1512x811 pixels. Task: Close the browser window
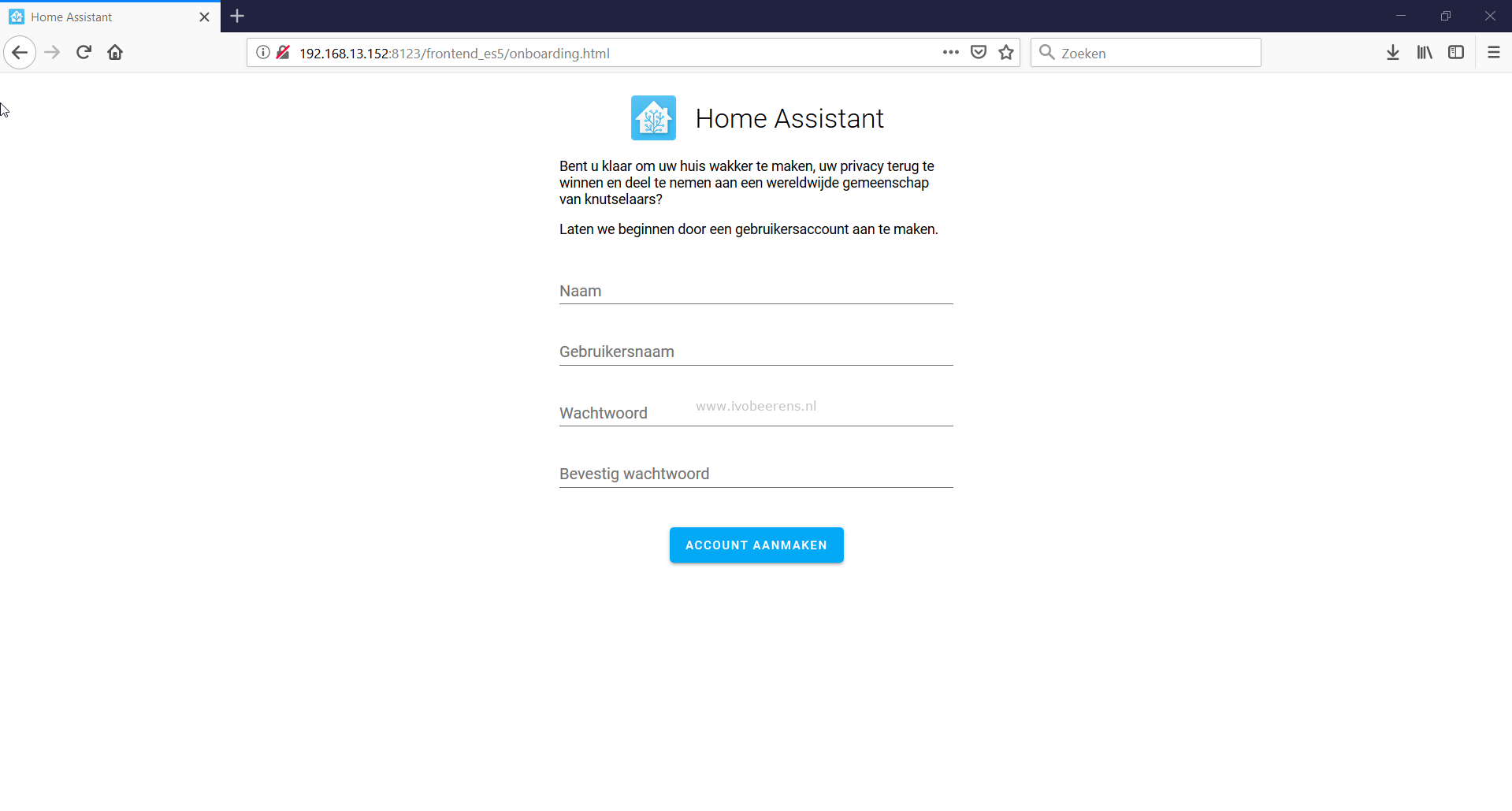pyautogui.click(x=1490, y=16)
